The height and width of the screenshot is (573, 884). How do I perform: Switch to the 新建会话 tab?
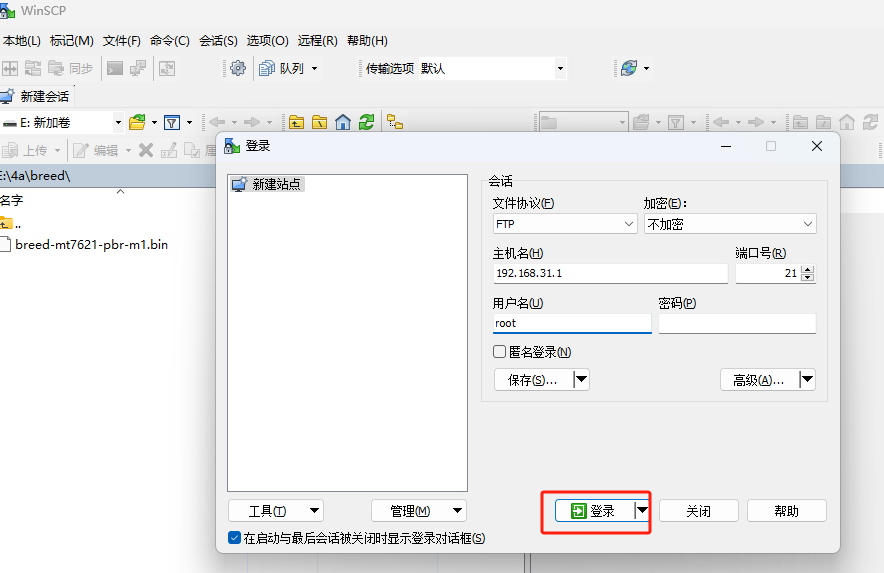click(35, 96)
